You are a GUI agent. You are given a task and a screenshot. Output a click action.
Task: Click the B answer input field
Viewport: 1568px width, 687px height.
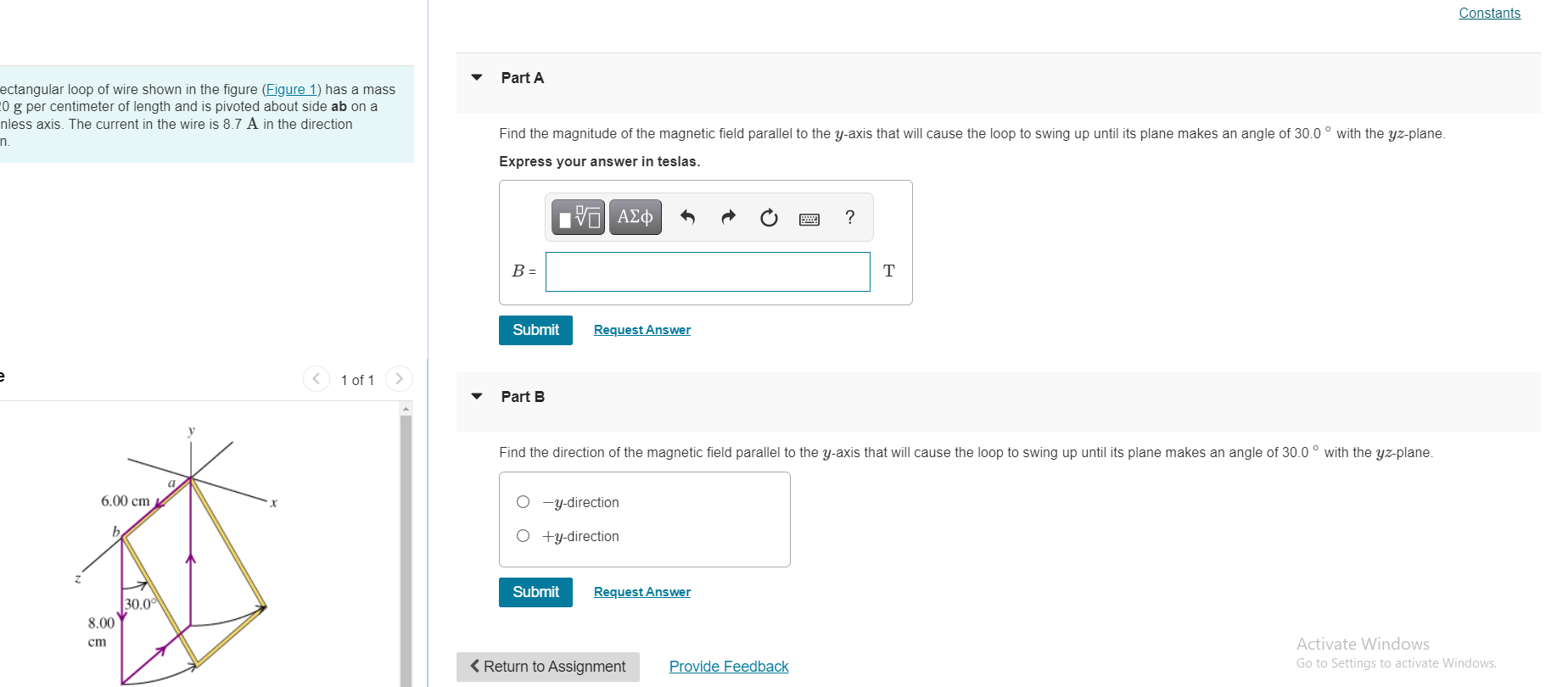coord(708,271)
